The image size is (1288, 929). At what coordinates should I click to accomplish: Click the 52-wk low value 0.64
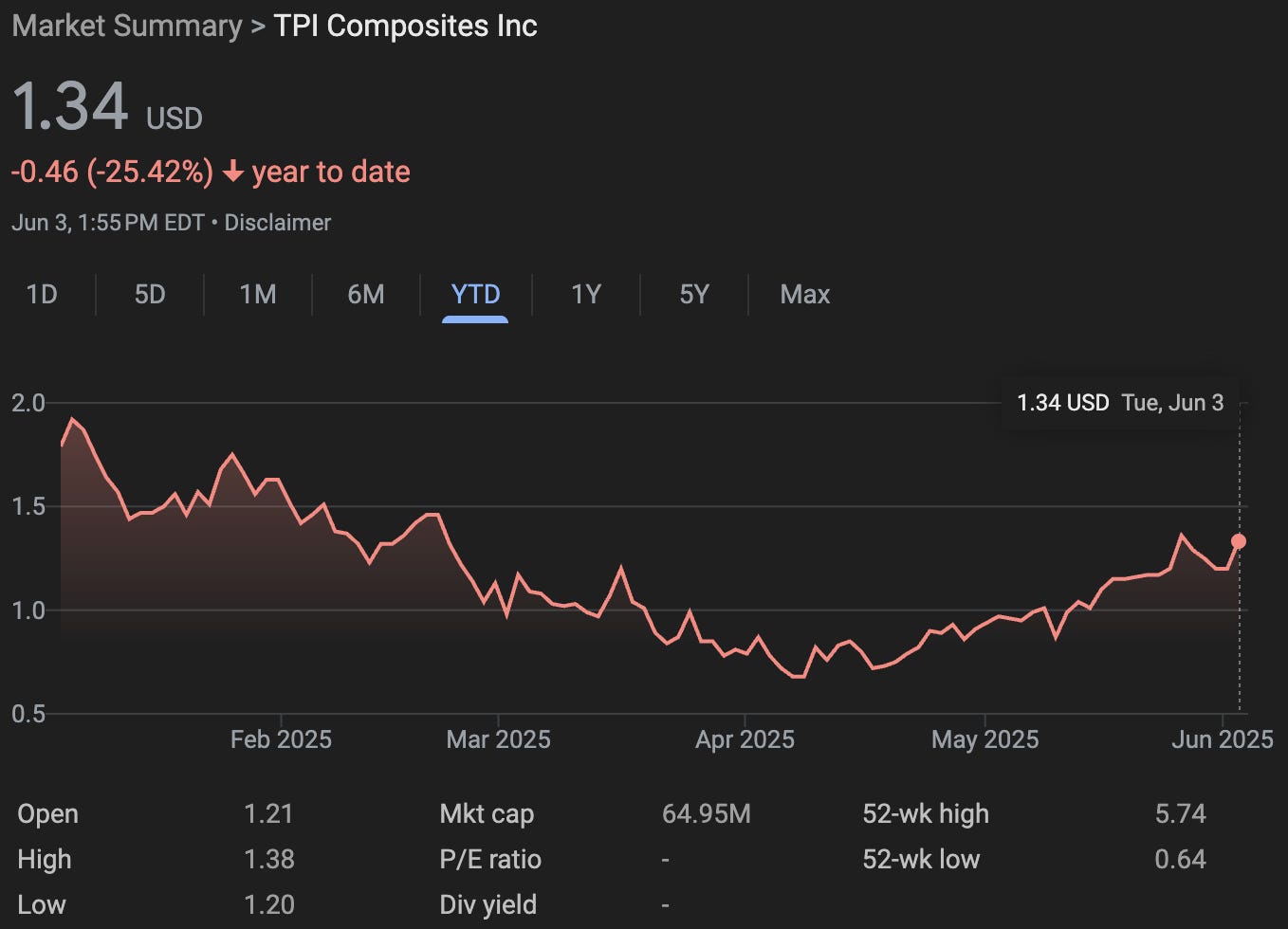point(1180,859)
